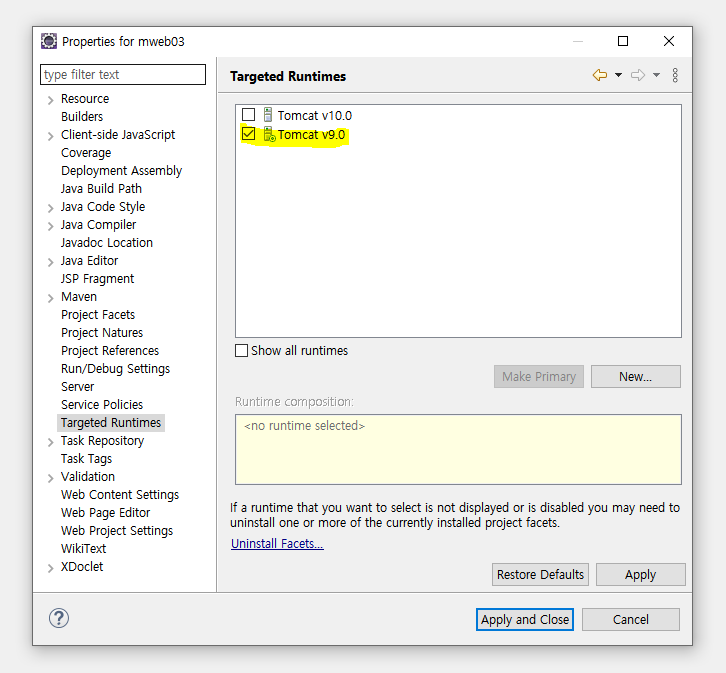The height and width of the screenshot is (673, 726).
Task: Select WikiText entry
Action: 83,548
